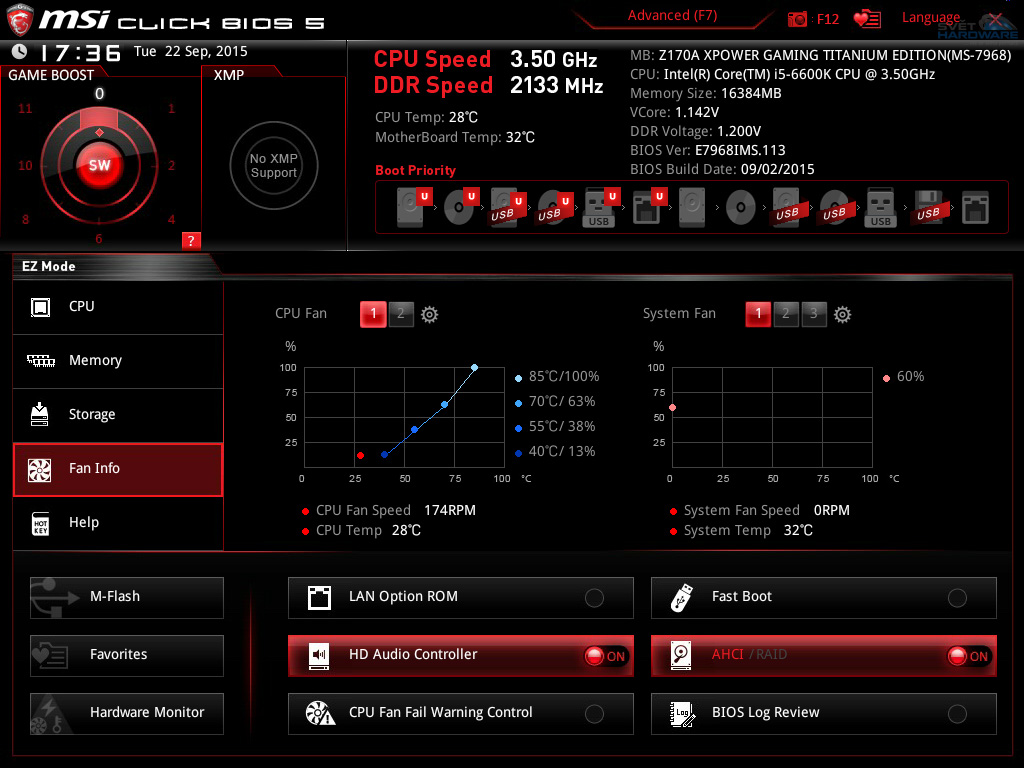The image size is (1024, 768).
Task: Open CPU Fan settings with the gear icon
Action: 429,314
